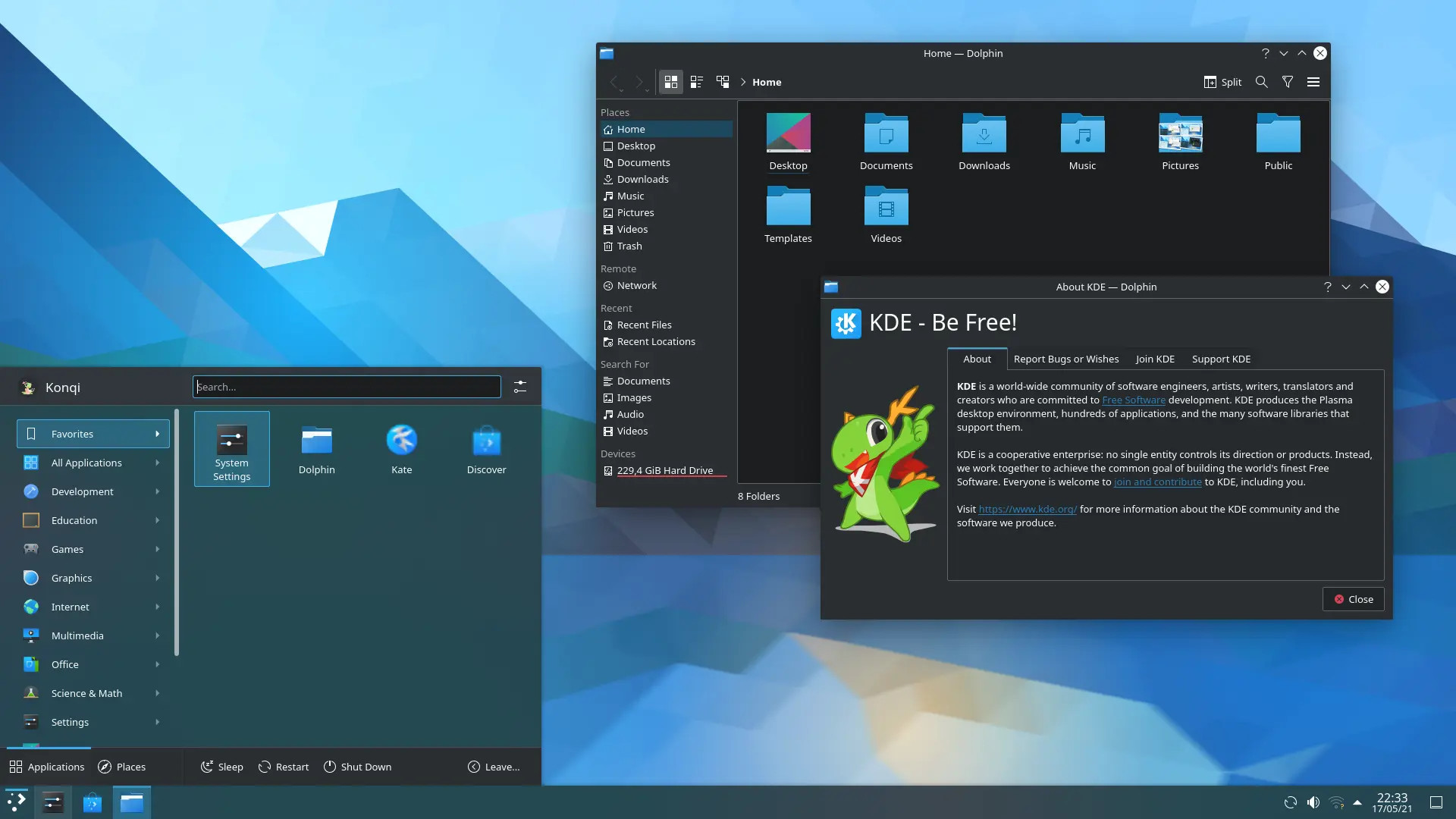Viewport: 1456px width, 819px height.
Task: Select the About tab in KDE dialog
Action: coord(977,358)
